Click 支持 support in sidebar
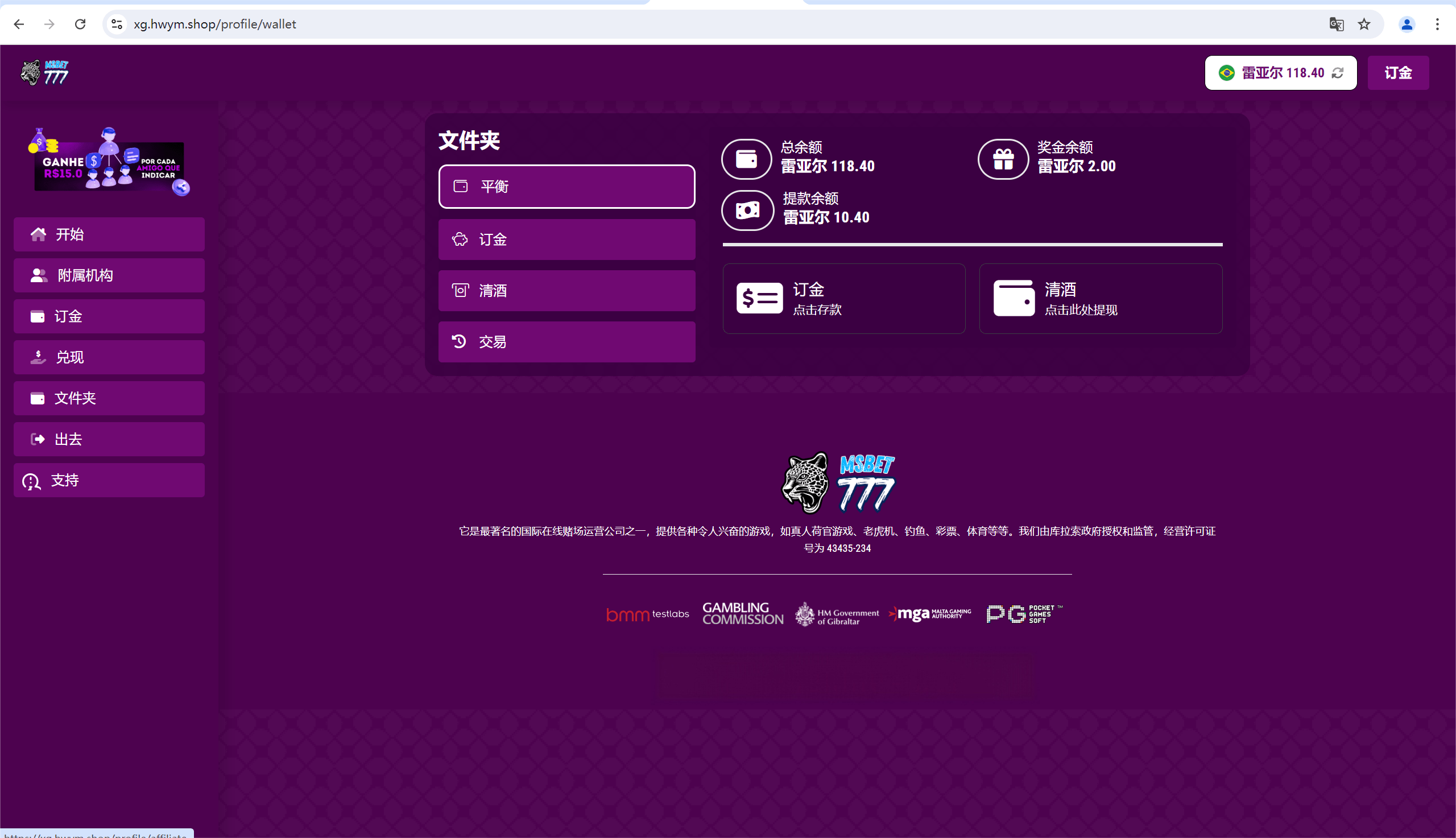 point(109,481)
